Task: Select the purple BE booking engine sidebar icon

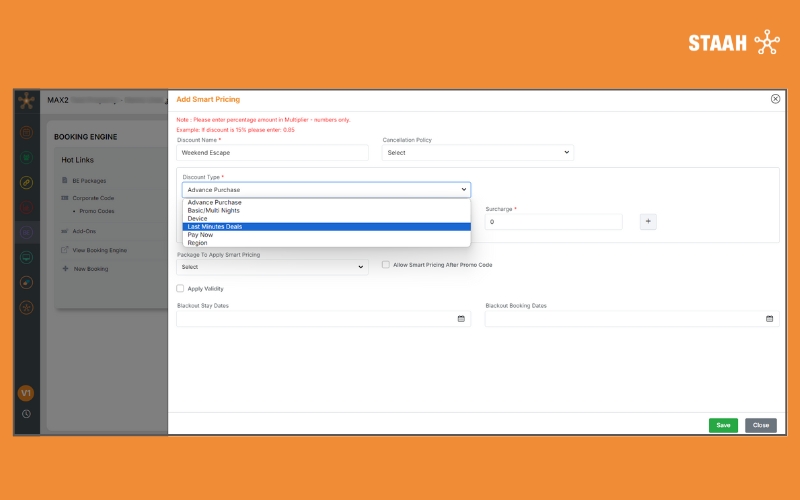Action: pyautogui.click(x=27, y=233)
